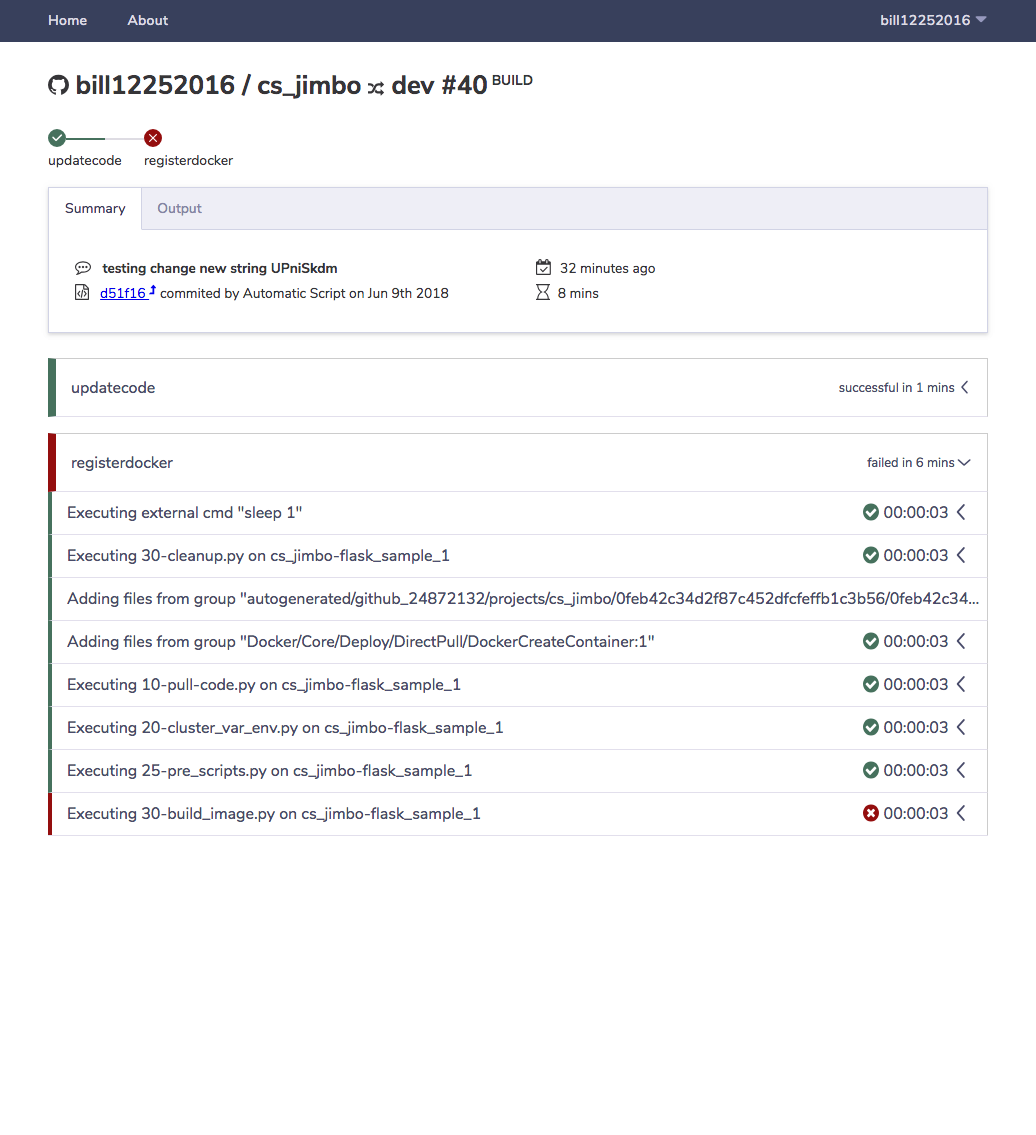
Task: Click the calendar icon beside 32 minutes ago
Action: tap(543, 267)
